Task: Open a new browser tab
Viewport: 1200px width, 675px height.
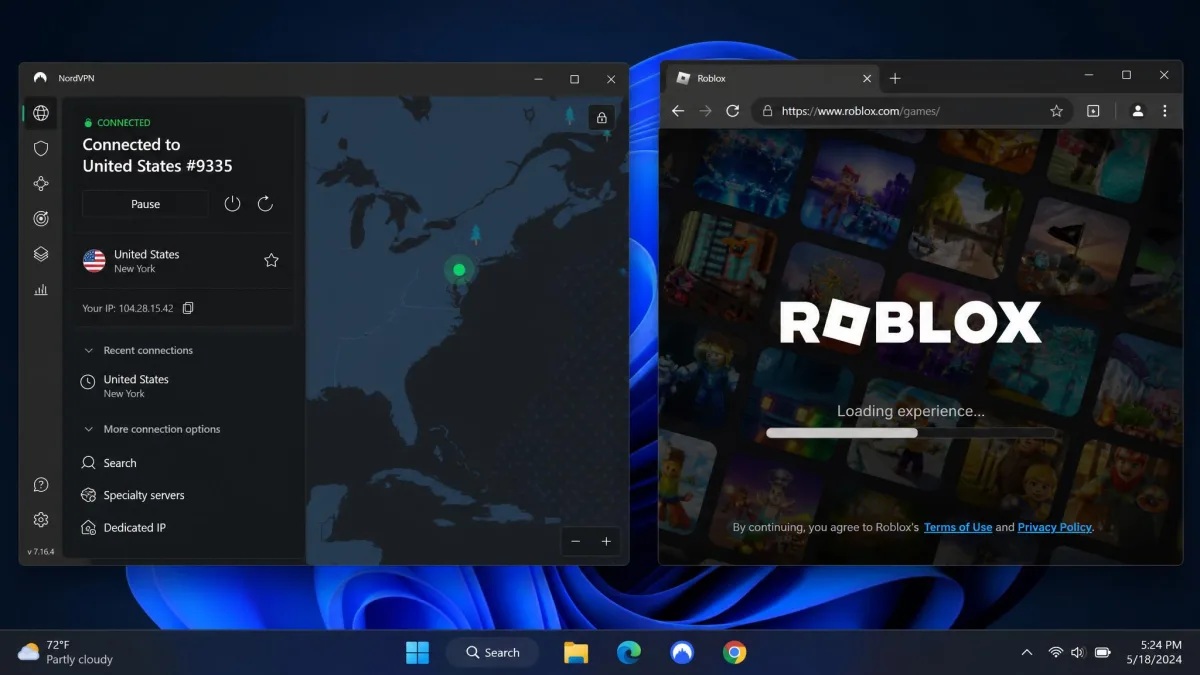Action: tap(895, 78)
